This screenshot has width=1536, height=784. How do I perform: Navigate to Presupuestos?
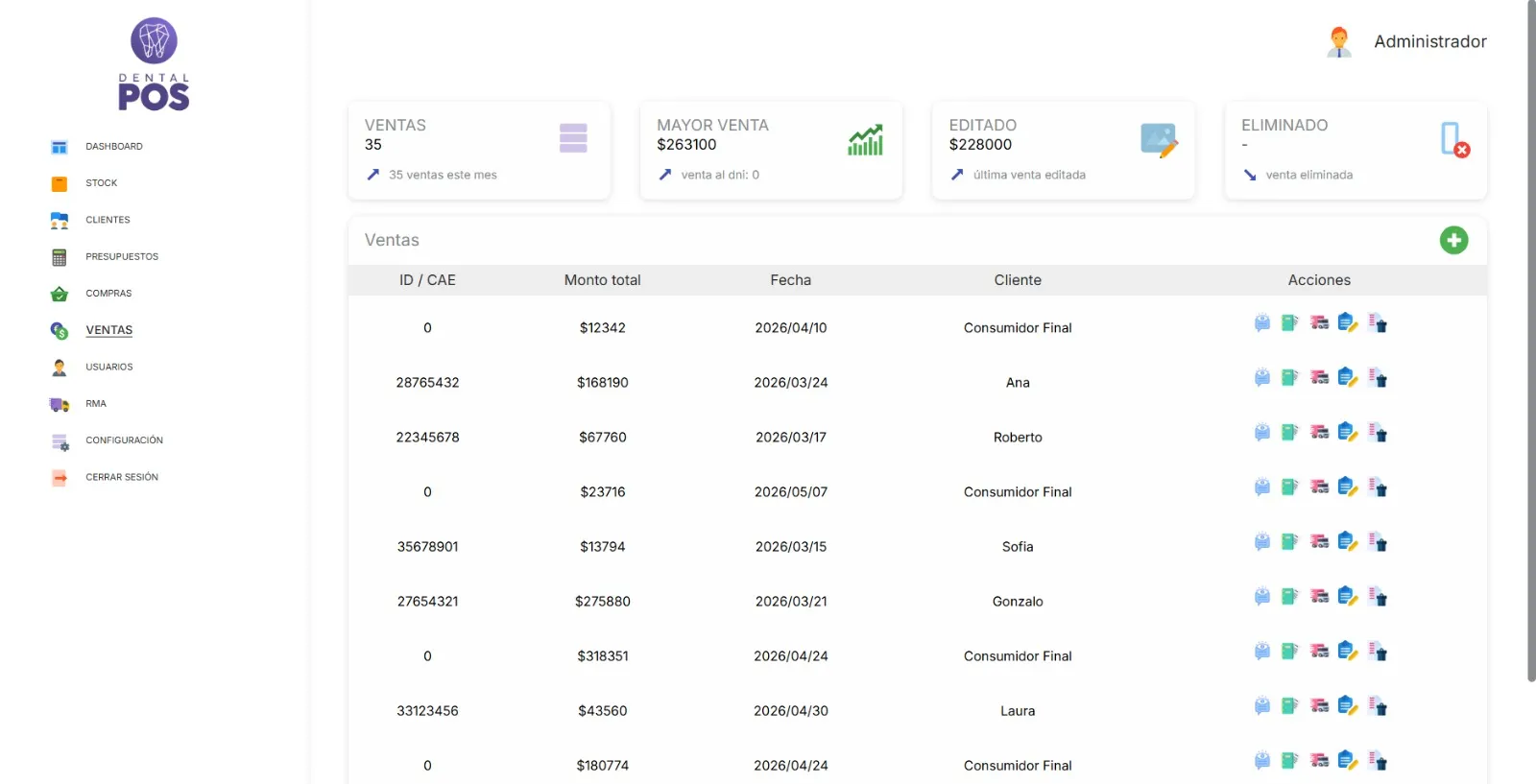[122, 257]
